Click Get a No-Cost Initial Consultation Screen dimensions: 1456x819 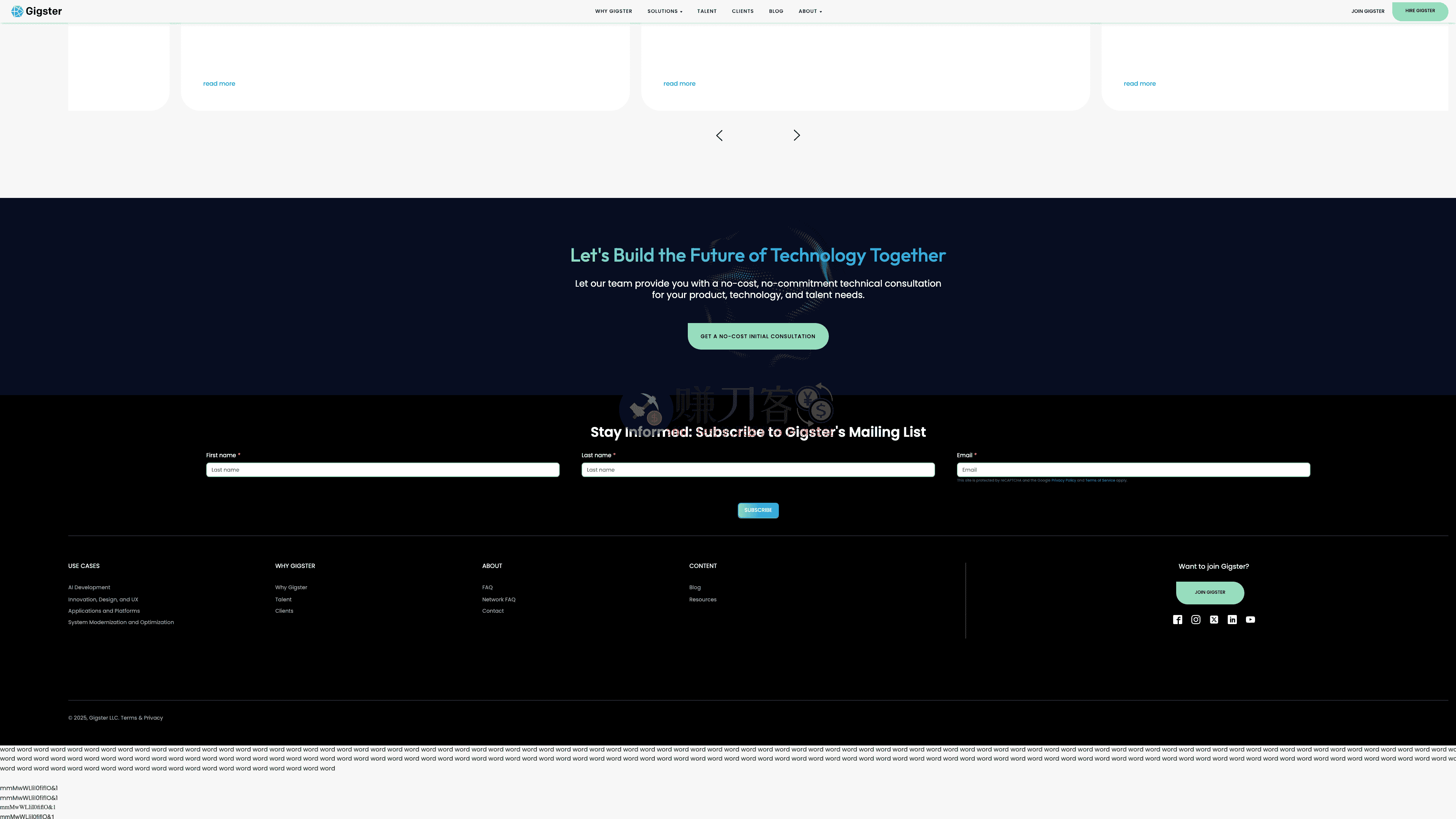click(x=758, y=336)
